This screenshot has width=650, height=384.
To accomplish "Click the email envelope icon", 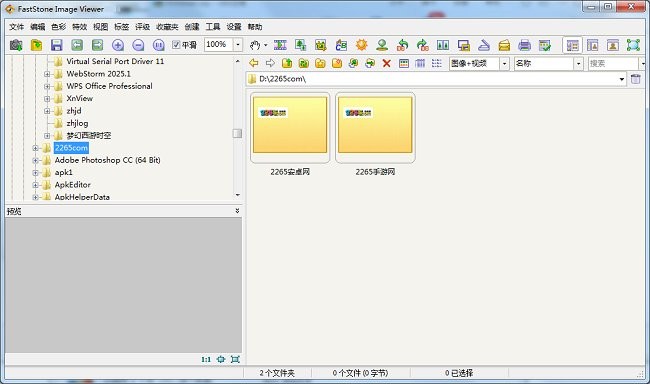I will [504, 45].
